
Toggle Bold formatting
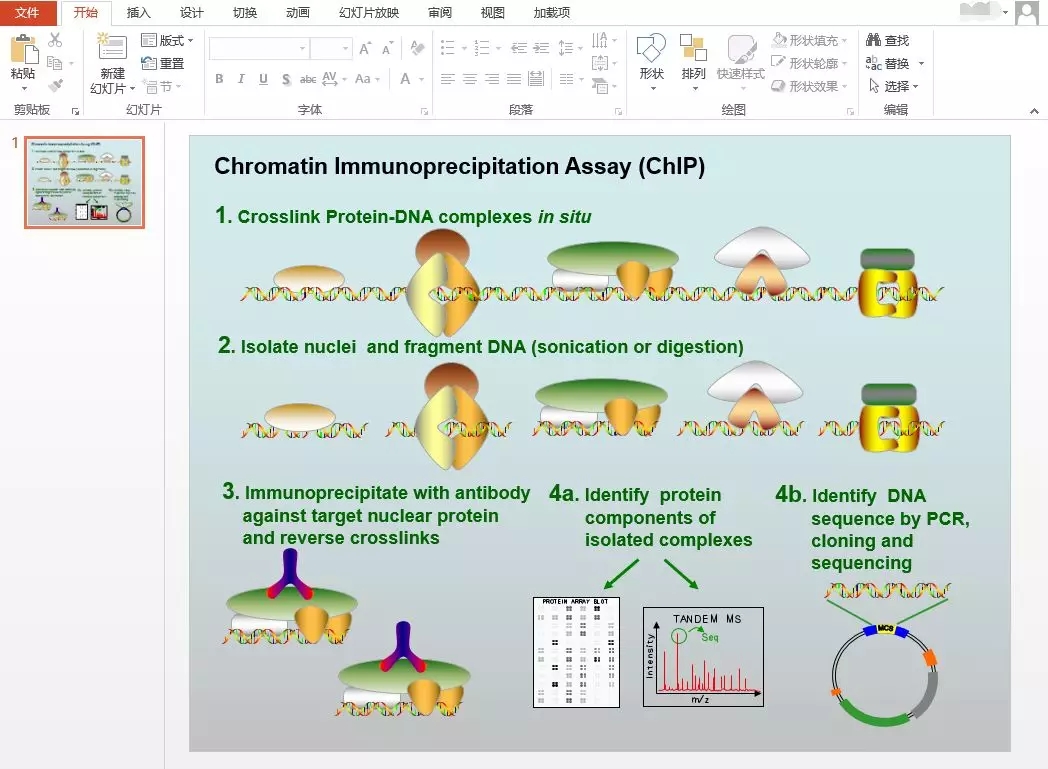tap(219, 79)
